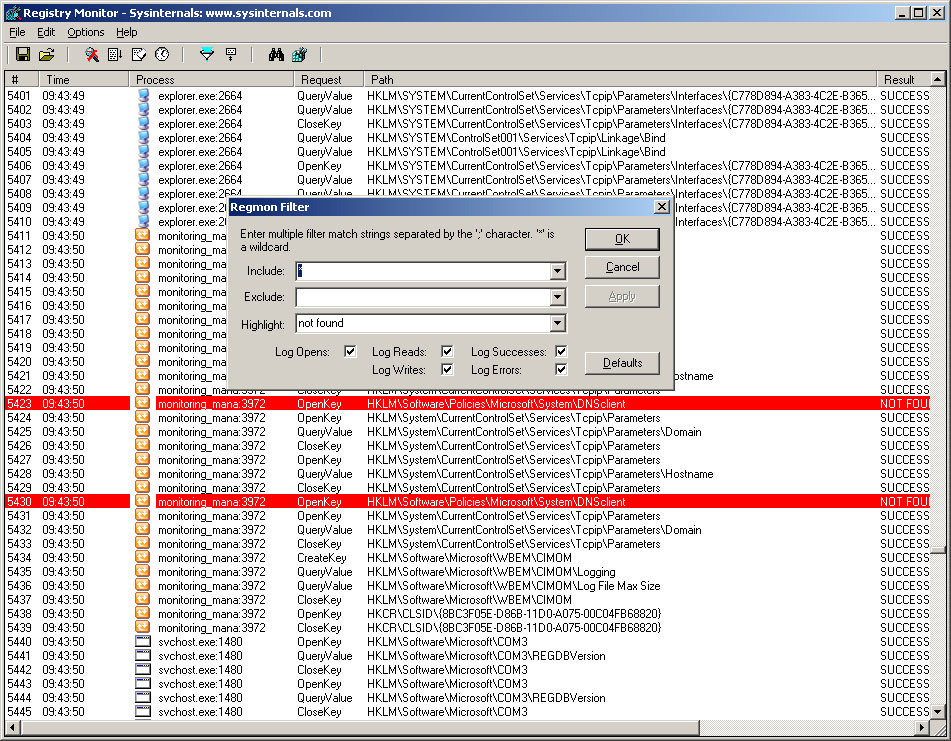Open the File menu
The height and width of the screenshot is (741, 951).
coord(18,32)
